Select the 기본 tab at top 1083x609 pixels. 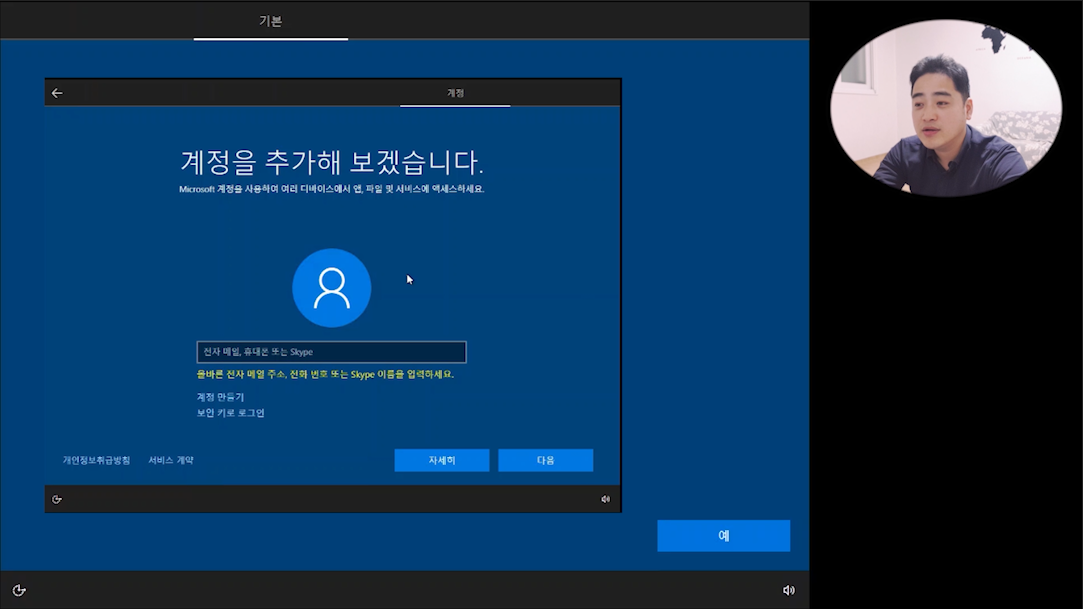271,21
